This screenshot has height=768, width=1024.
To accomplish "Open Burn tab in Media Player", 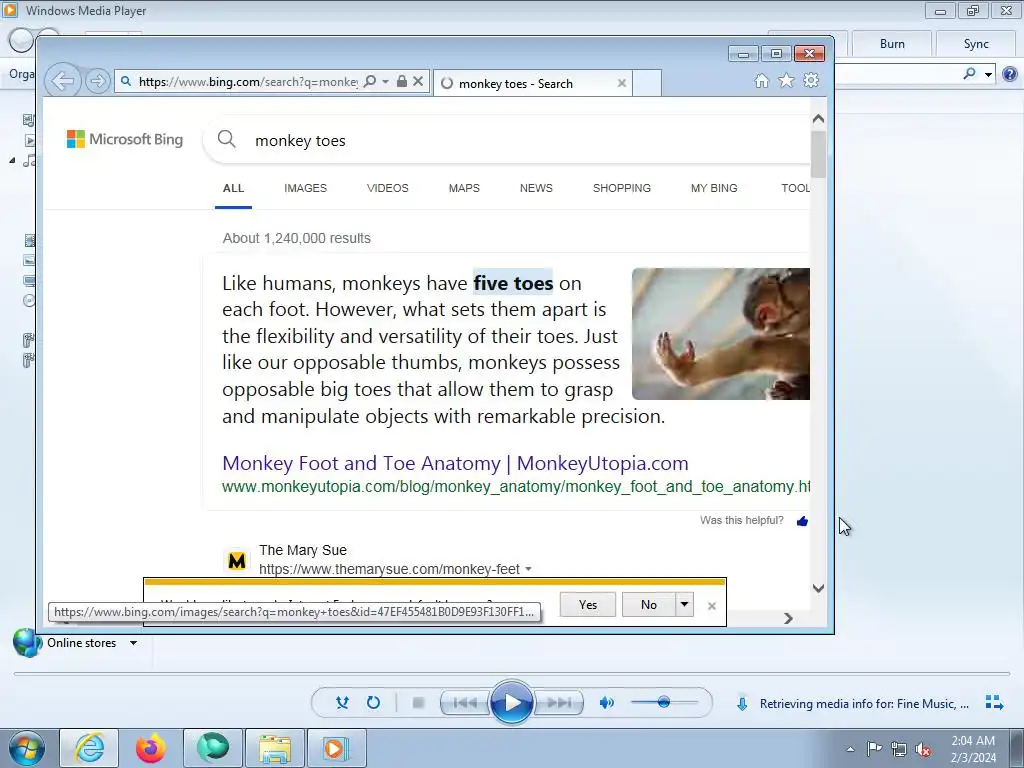I will click(892, 44).
